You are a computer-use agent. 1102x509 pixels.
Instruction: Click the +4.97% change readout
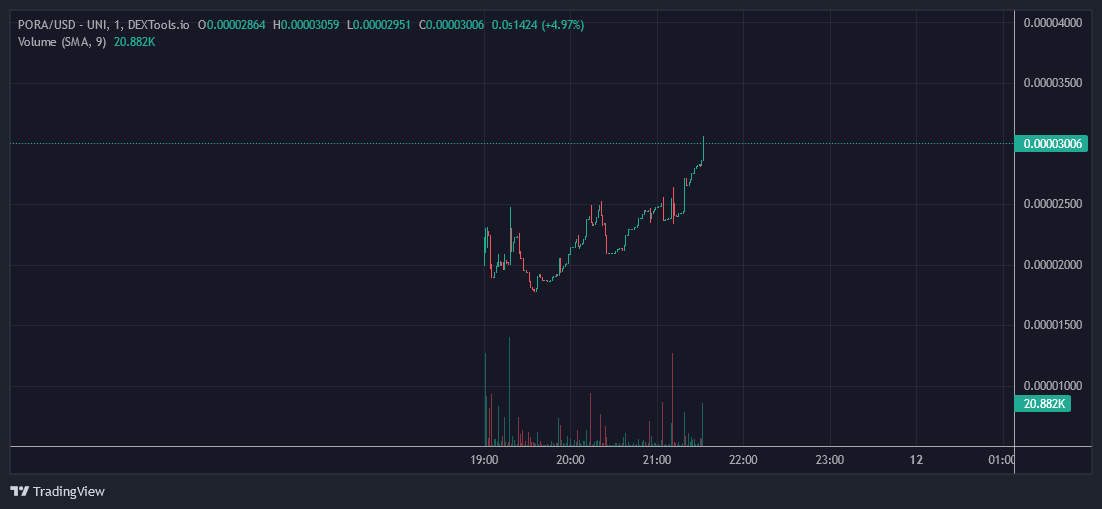[563, 25]
